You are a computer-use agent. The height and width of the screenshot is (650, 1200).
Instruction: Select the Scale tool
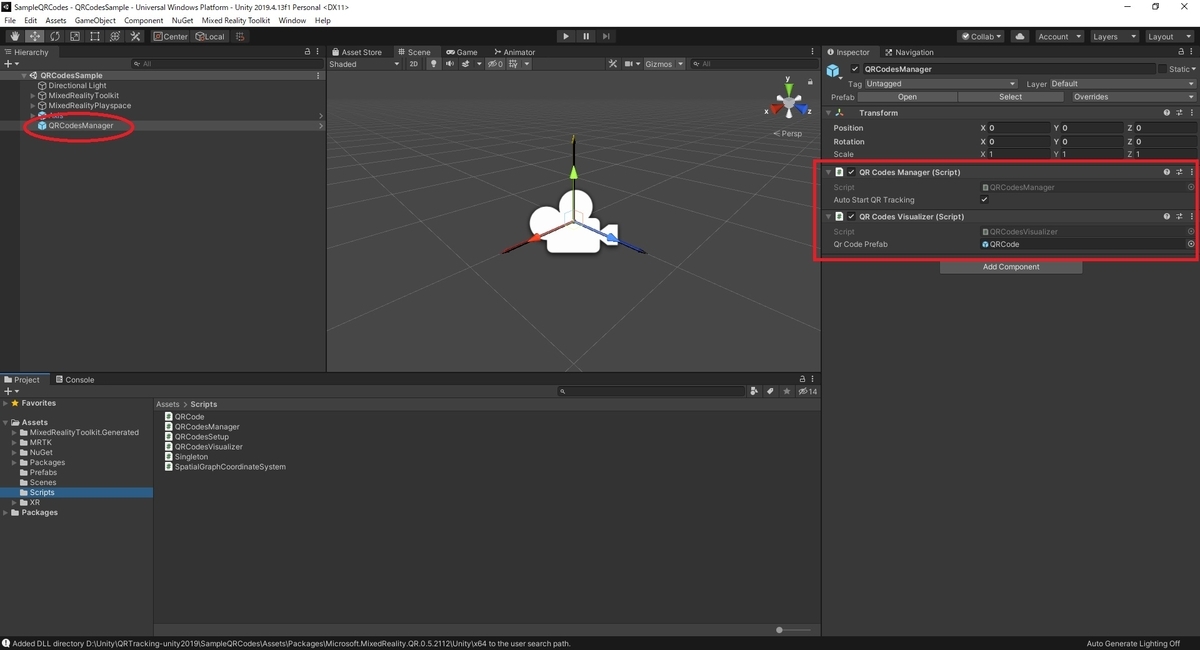pos(75,36)
